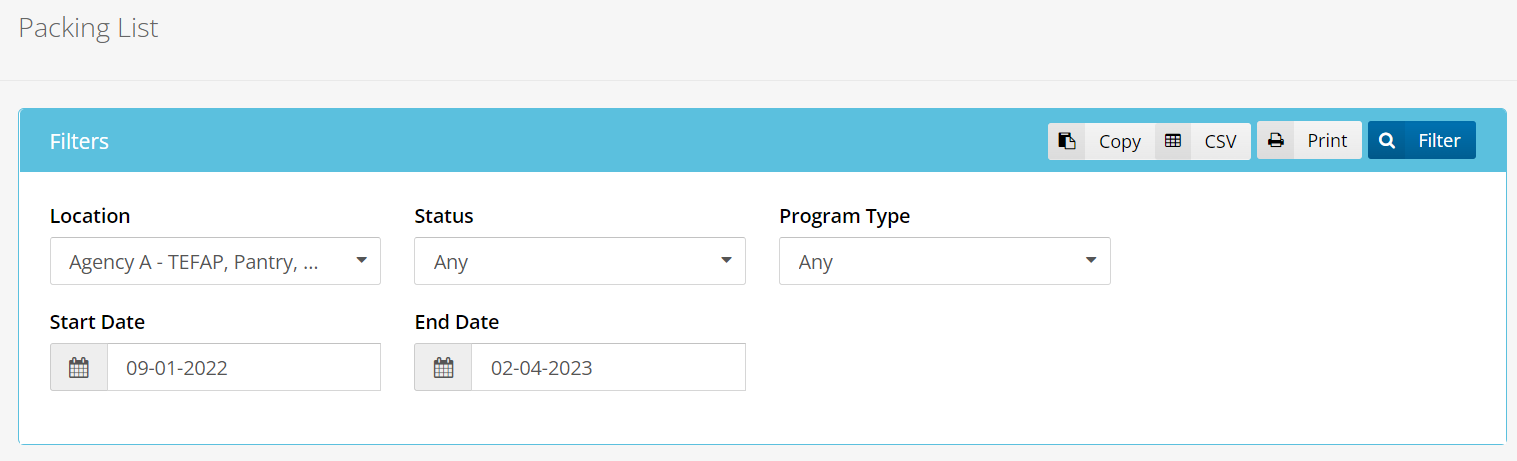Click the Packing List page title
The image size is (1517, 461).
(x=88, y=28)
